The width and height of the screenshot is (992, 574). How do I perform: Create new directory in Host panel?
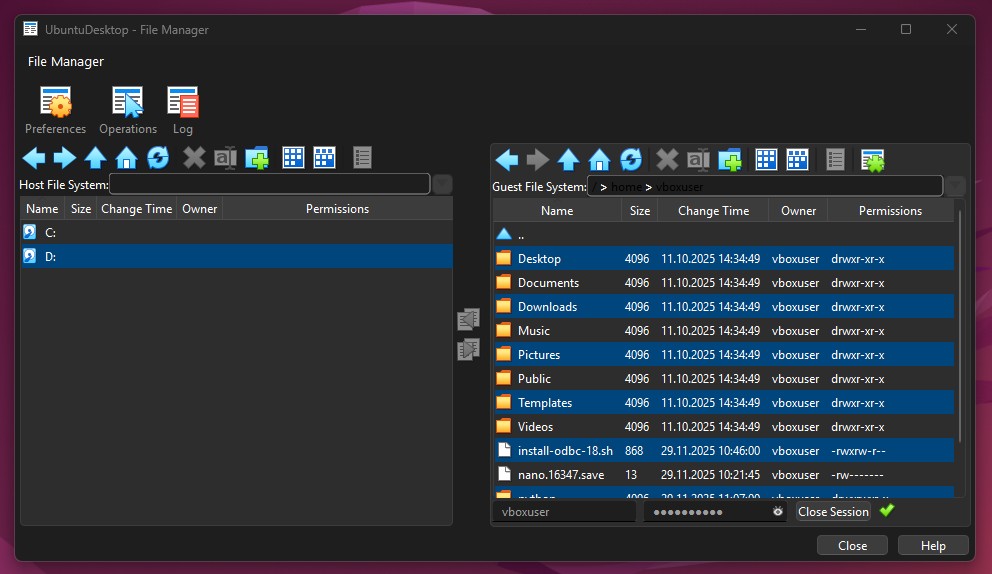257,158
